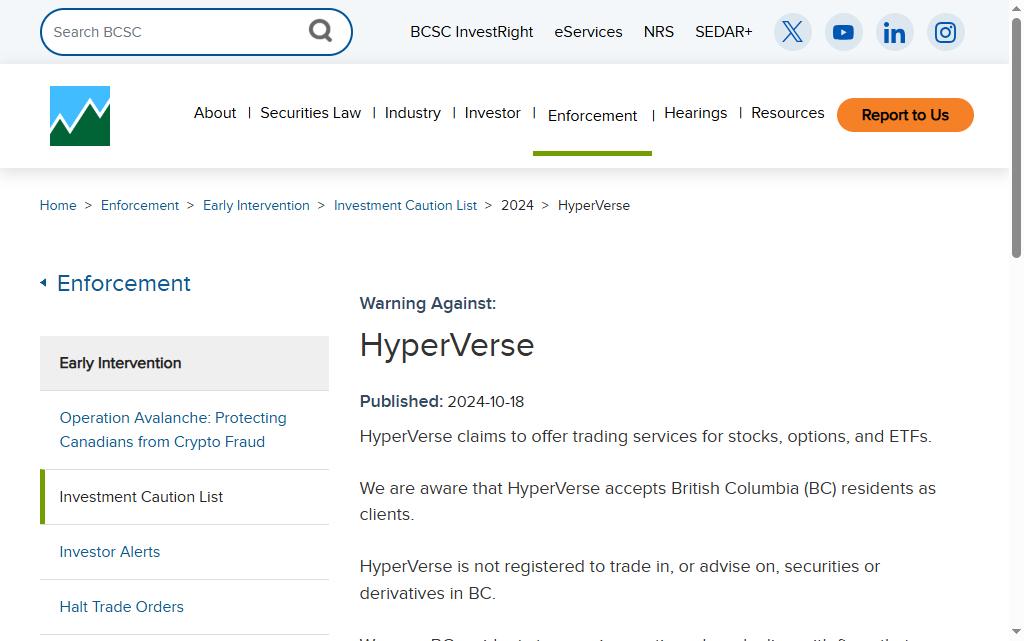Click the BCSC mountain logo
1024x641 pixels.
tap(80, 116)
